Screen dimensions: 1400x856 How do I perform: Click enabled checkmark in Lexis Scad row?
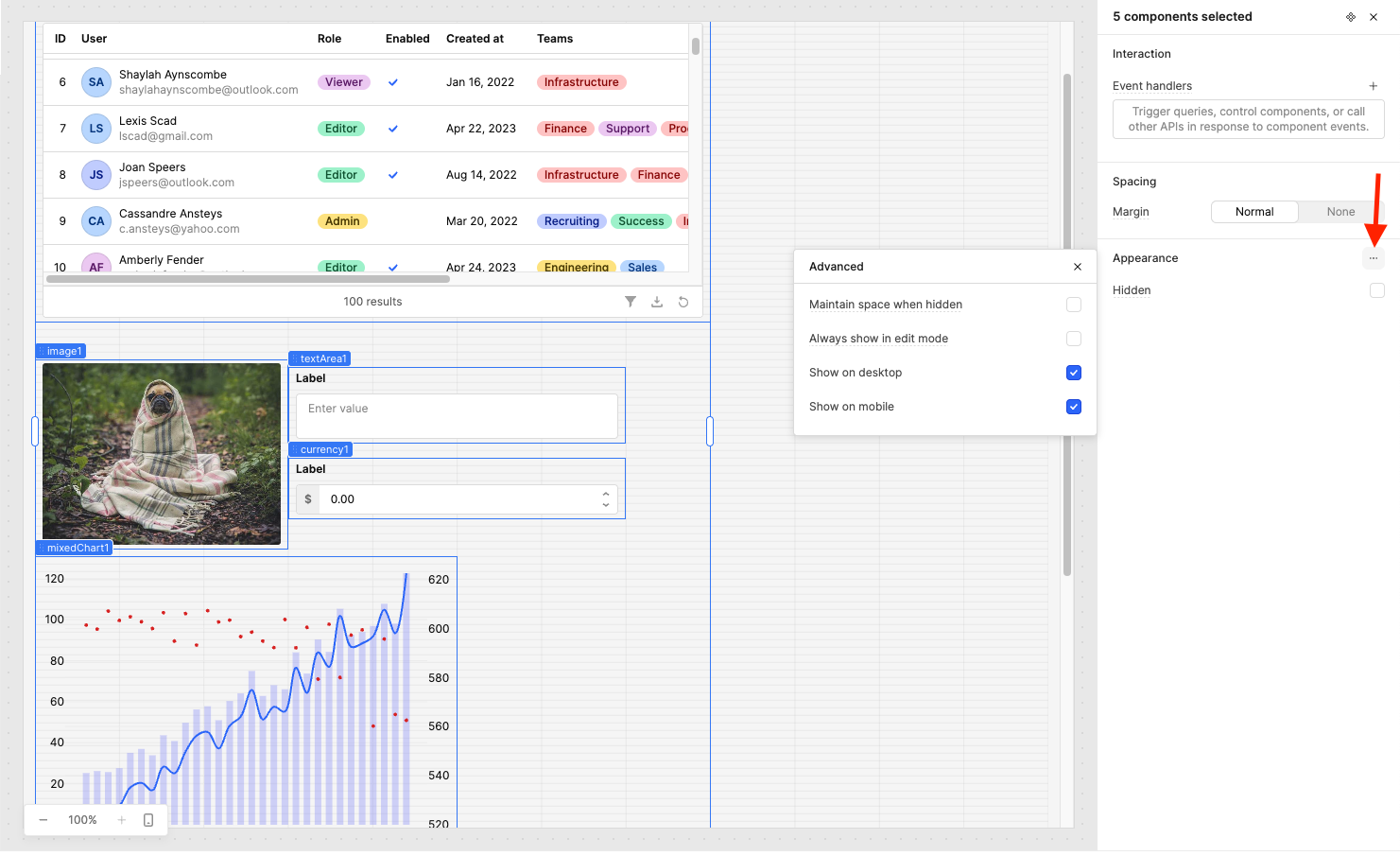pyautogui.click(x=393, y=129)
